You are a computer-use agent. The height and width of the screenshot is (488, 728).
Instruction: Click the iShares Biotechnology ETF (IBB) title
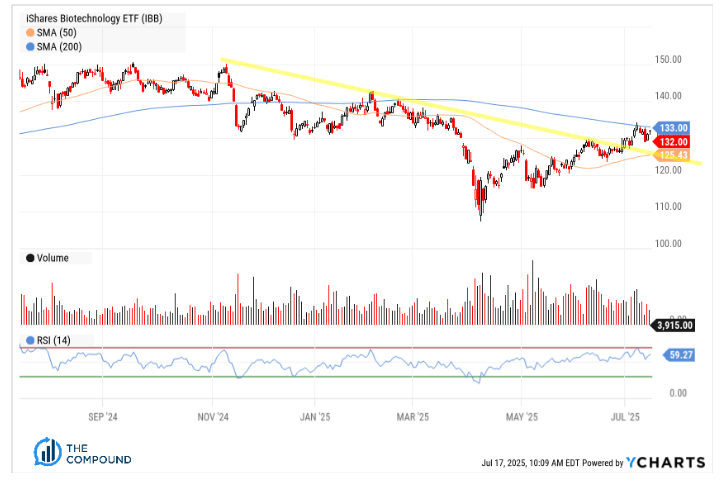[x=94, y=19]
